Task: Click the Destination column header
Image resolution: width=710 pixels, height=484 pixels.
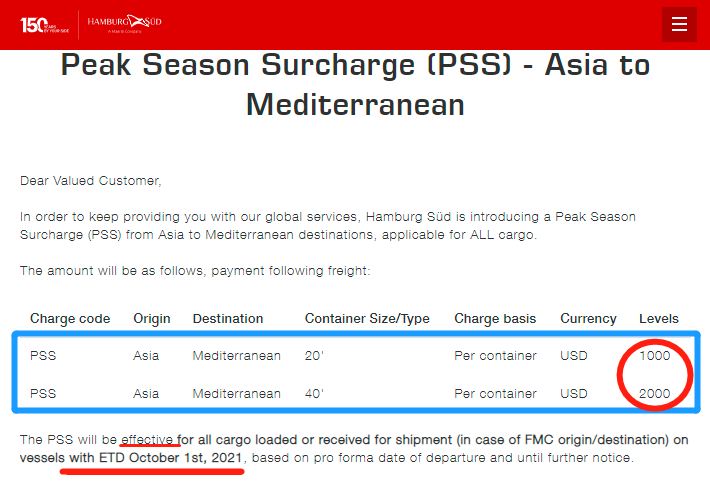Action: [228, 319]
